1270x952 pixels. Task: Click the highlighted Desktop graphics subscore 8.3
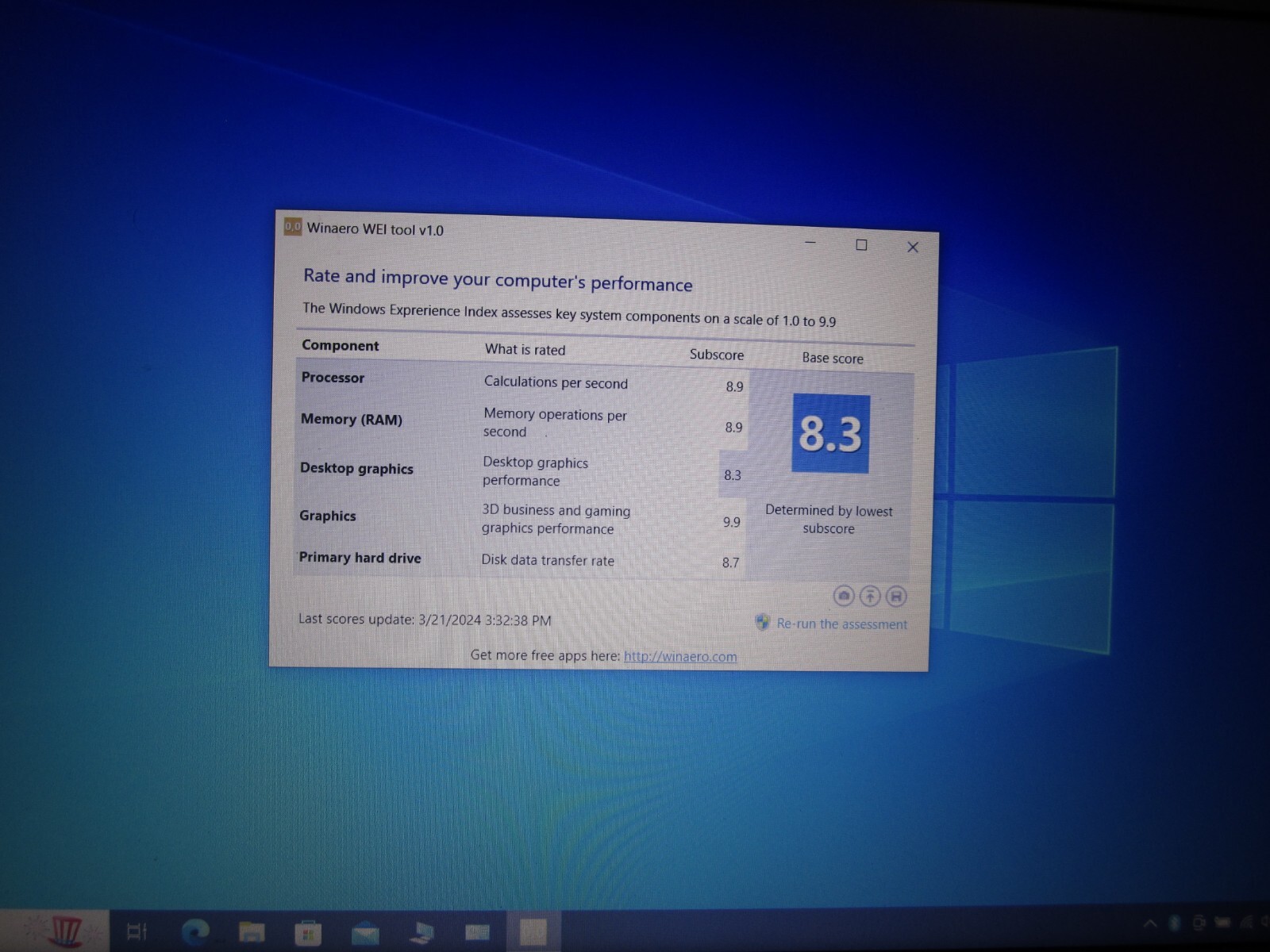pyautogui.click(x=732, y=475)
